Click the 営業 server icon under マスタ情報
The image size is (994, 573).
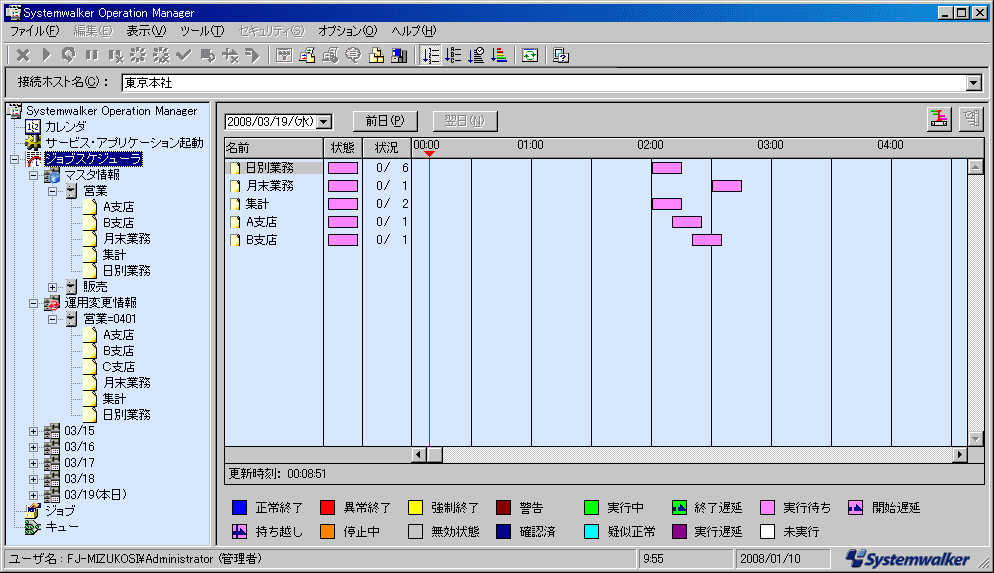(x=71, y=191)
